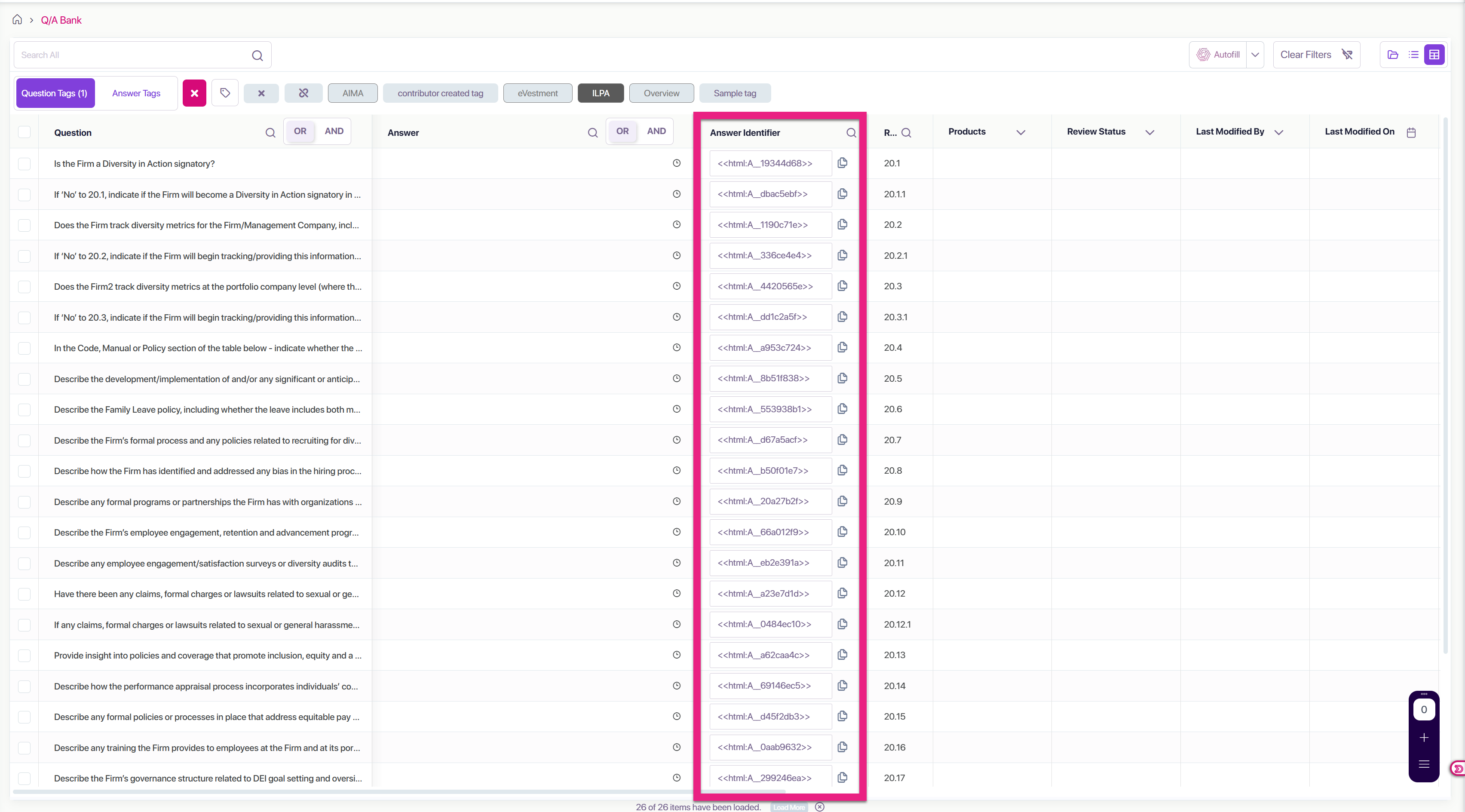The image size is (1465, 812).
Task: Check the row for question 20.13
Action: pos(24,655)
